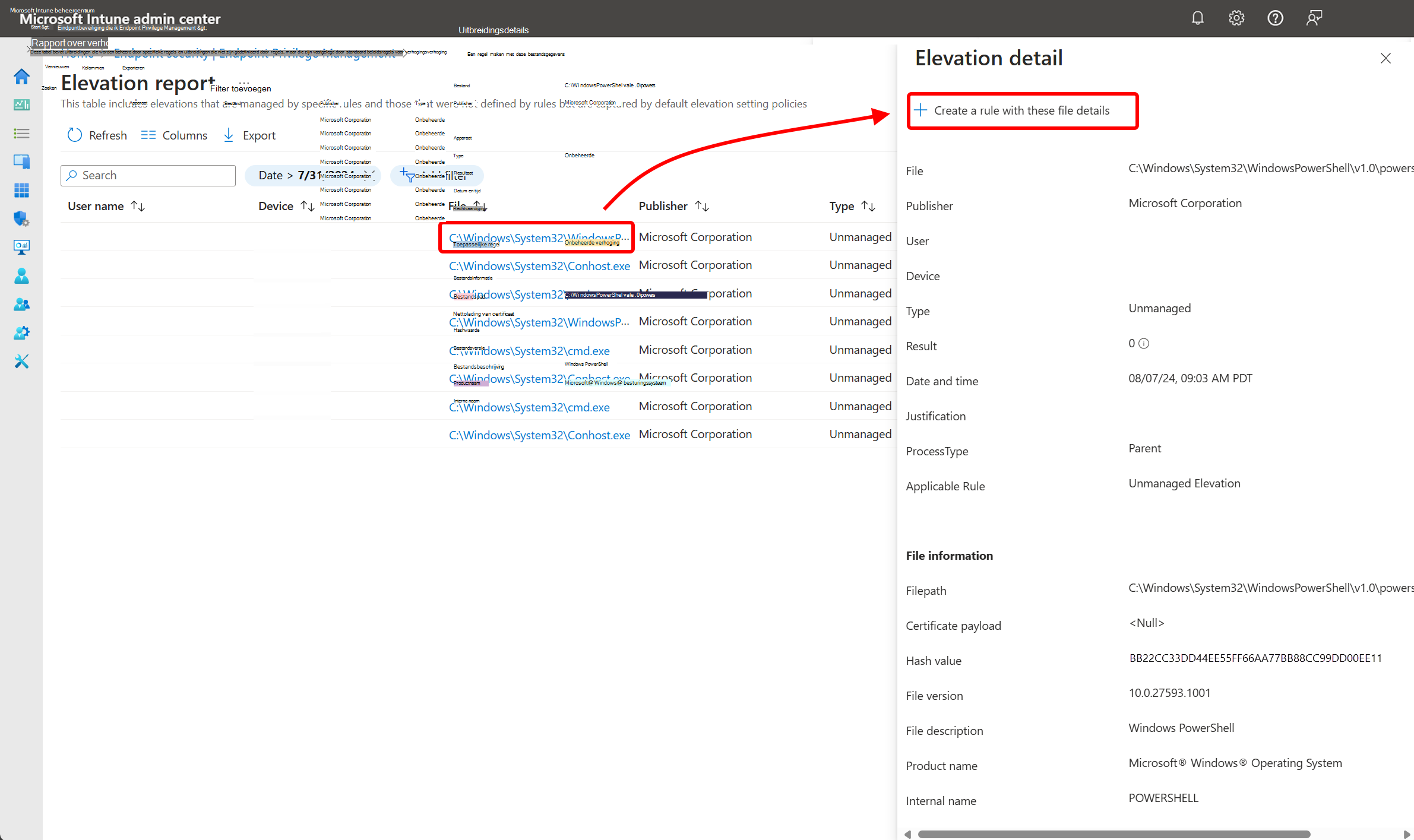Export the Elevation report

249,135
